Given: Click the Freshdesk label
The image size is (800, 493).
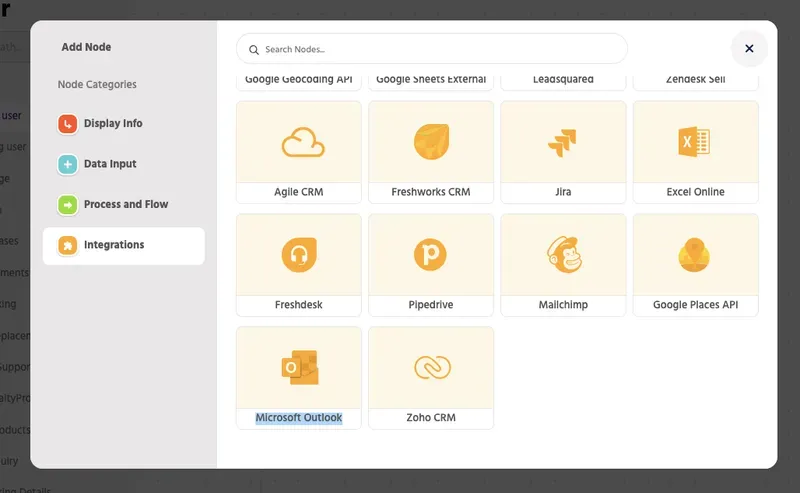Looking at the screenshot, I should tap(298, 305).
